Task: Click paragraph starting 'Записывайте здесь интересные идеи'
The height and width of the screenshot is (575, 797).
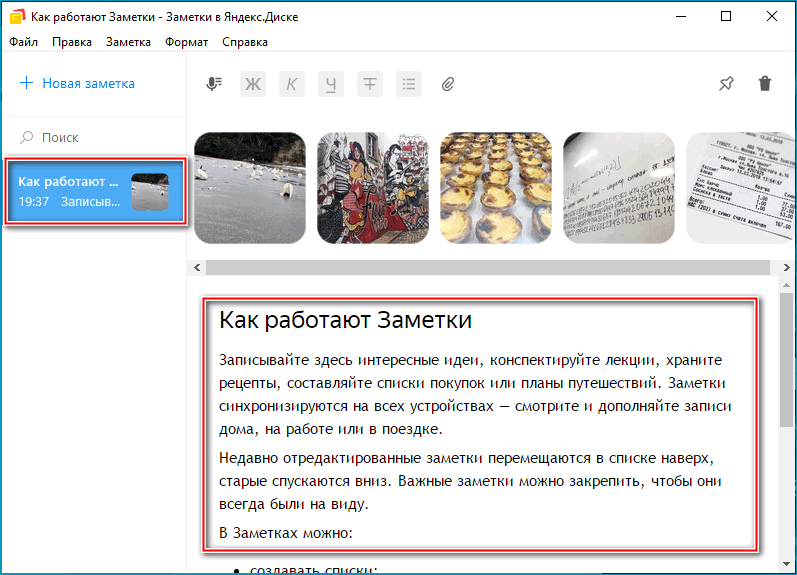Action: 475,395
